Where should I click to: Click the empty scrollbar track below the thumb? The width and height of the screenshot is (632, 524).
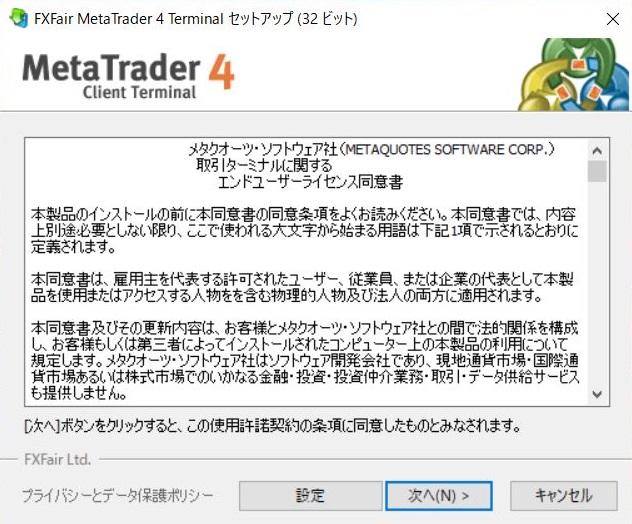[x=597, y=282]
